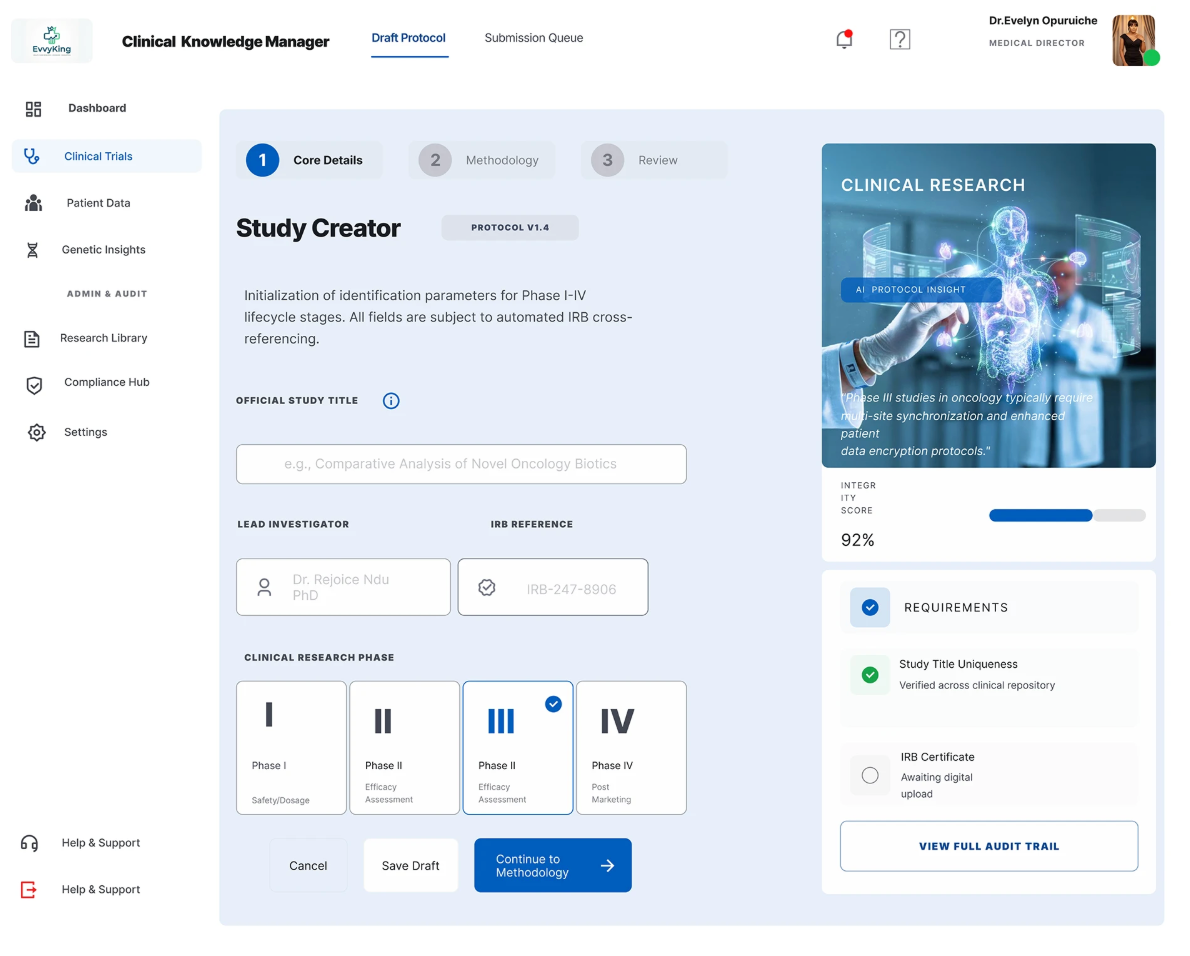The height and width of the screenshot is (956, 1190).
Task: Click the Dashboard grid icon
Action: 33,109
